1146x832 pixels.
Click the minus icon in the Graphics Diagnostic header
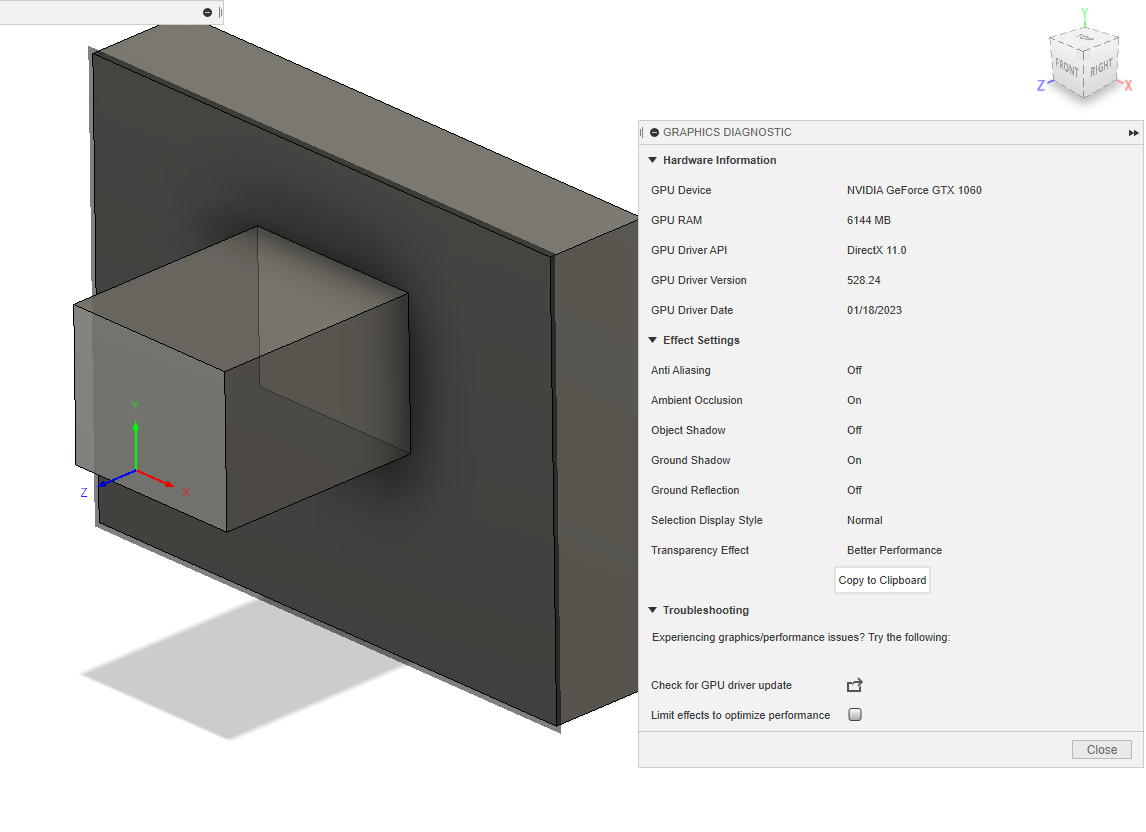(654, 132)
